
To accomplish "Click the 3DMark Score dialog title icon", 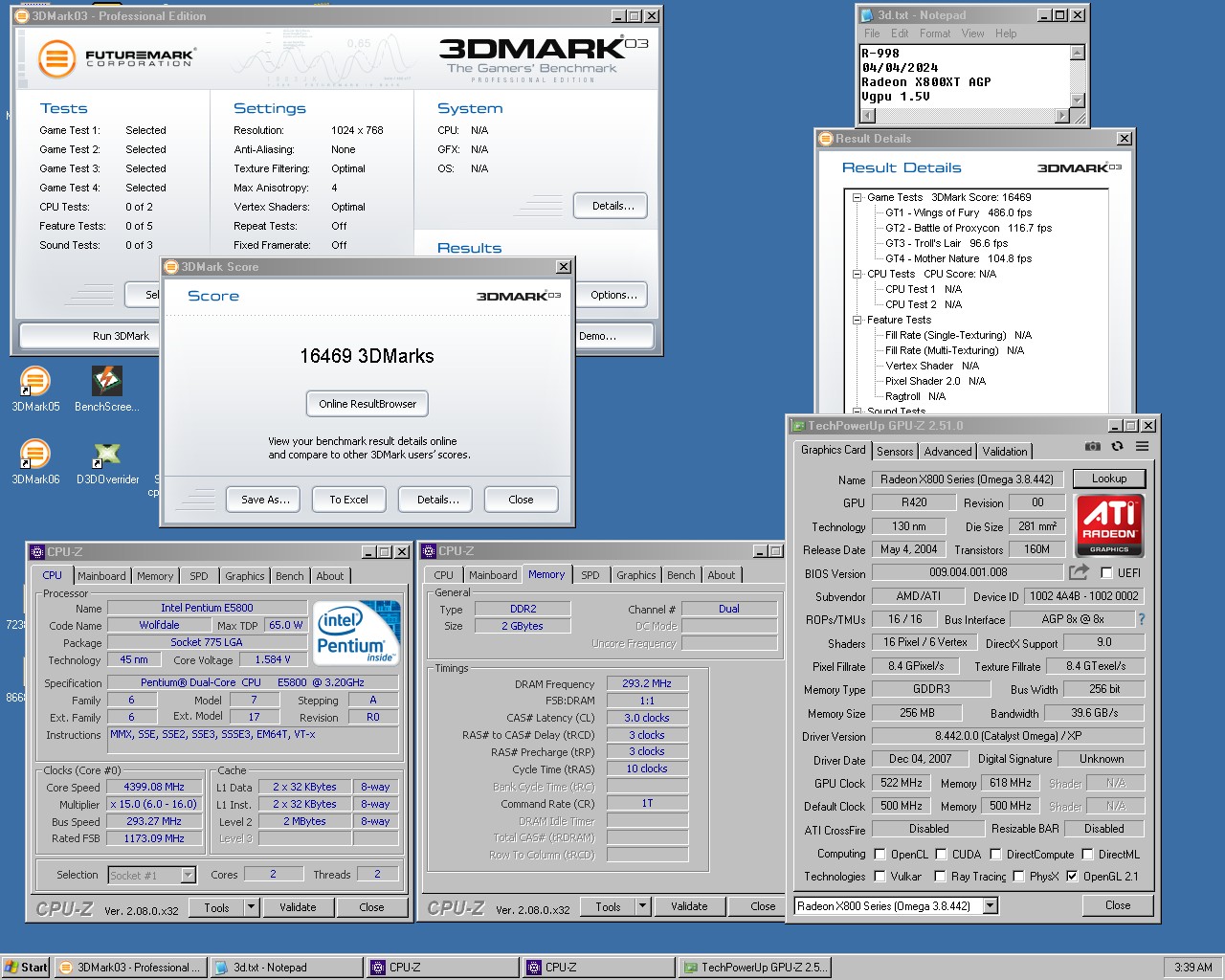I will point(171,267).
